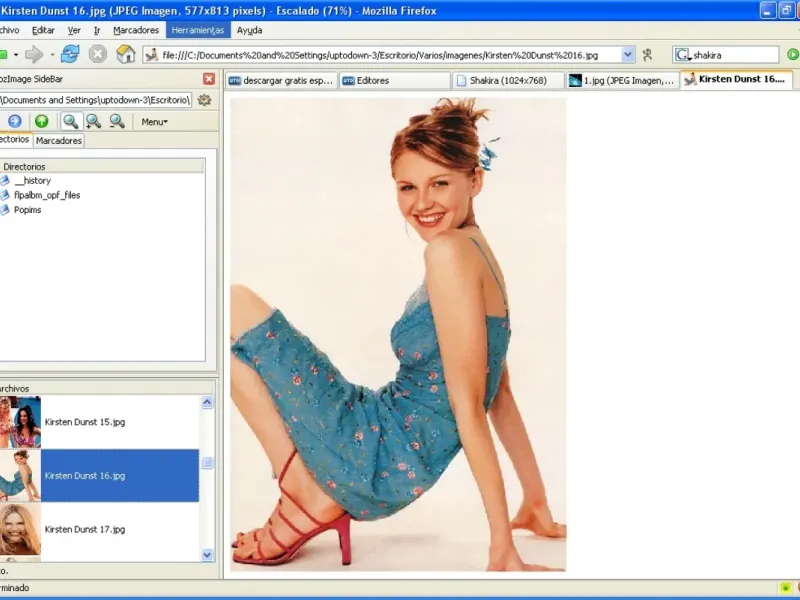
Task: Click the blue forward arrow in sidebar toolbar
Action: (15, 121)
